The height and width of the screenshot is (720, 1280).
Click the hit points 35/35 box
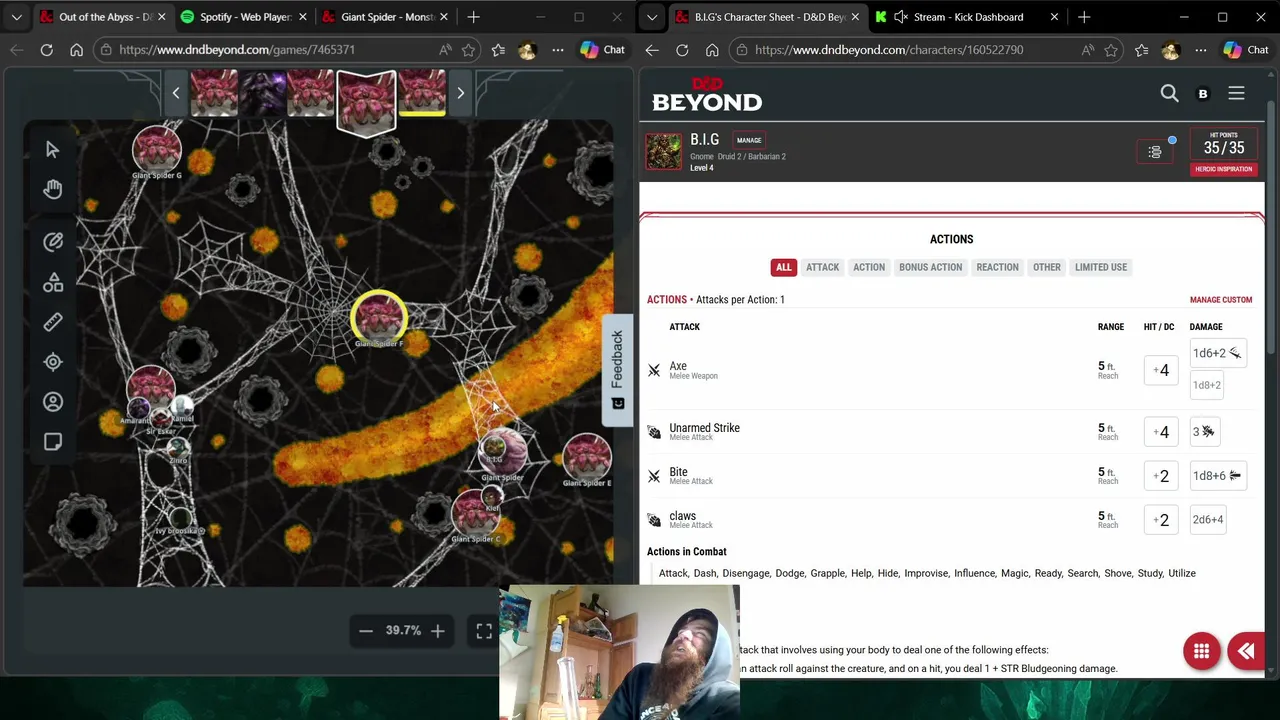tap(1224, 144)
